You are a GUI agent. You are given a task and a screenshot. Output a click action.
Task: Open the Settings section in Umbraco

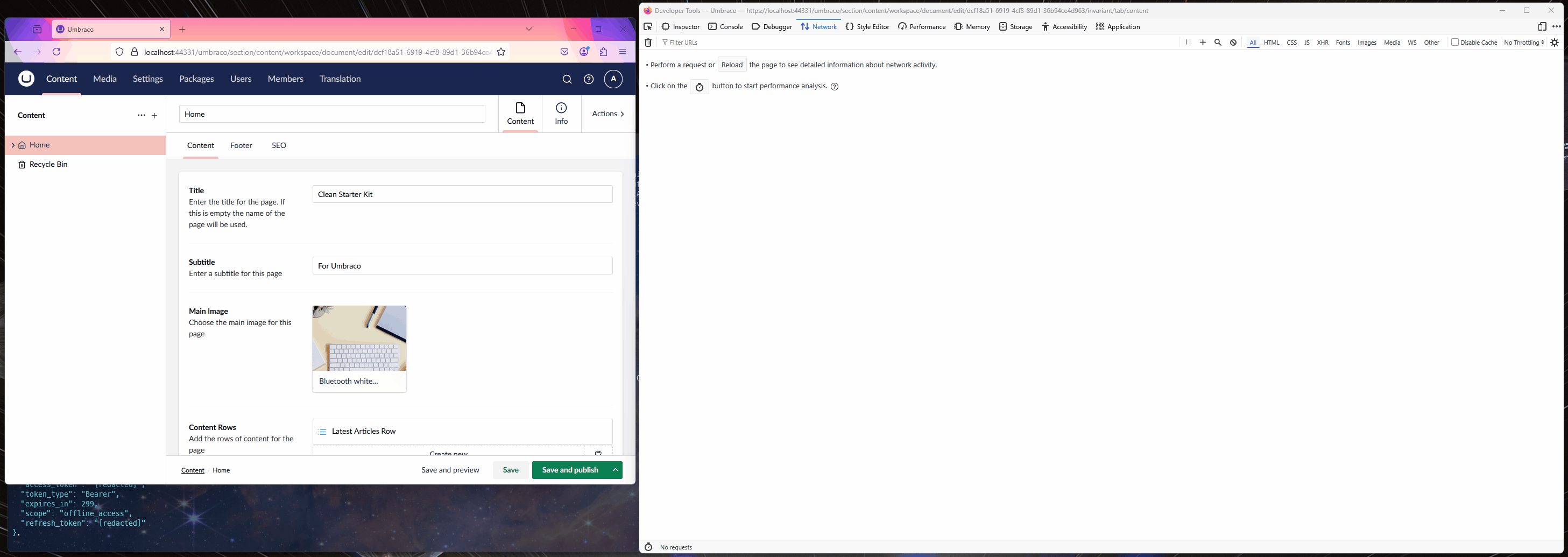coord(148,79)
